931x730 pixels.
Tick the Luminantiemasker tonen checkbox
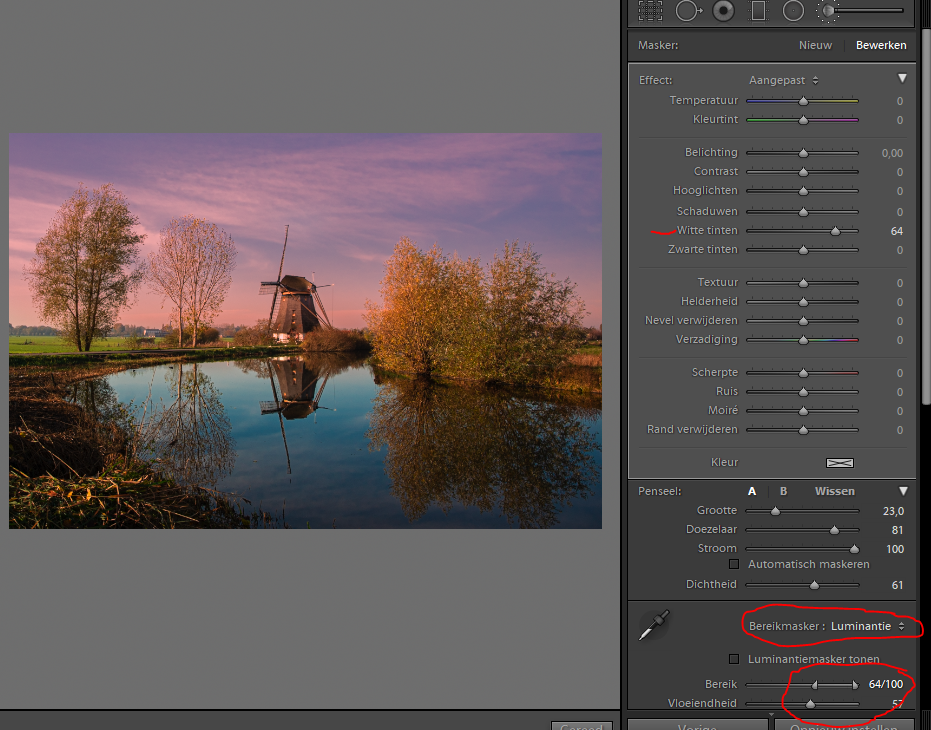(x=734, y=659)
